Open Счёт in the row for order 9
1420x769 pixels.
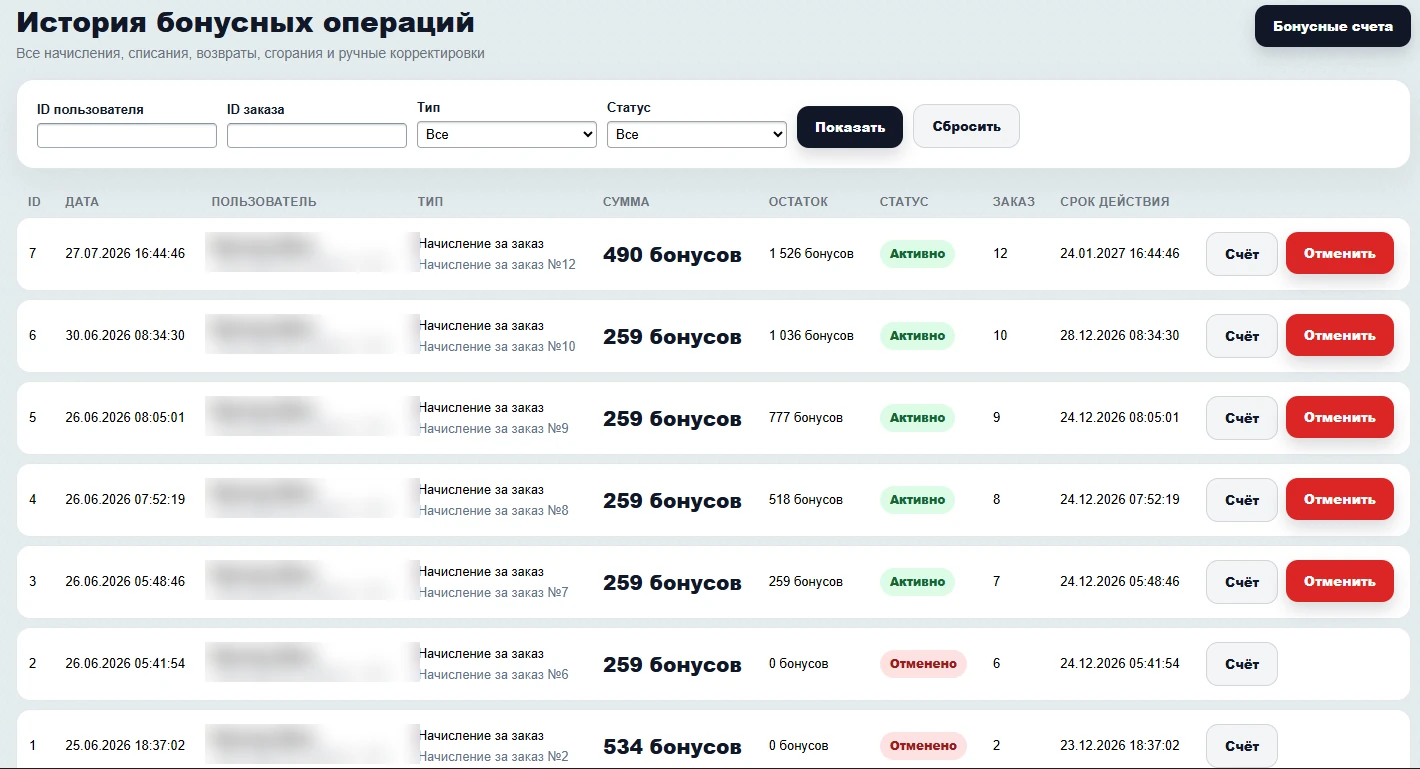(1242, 418)
